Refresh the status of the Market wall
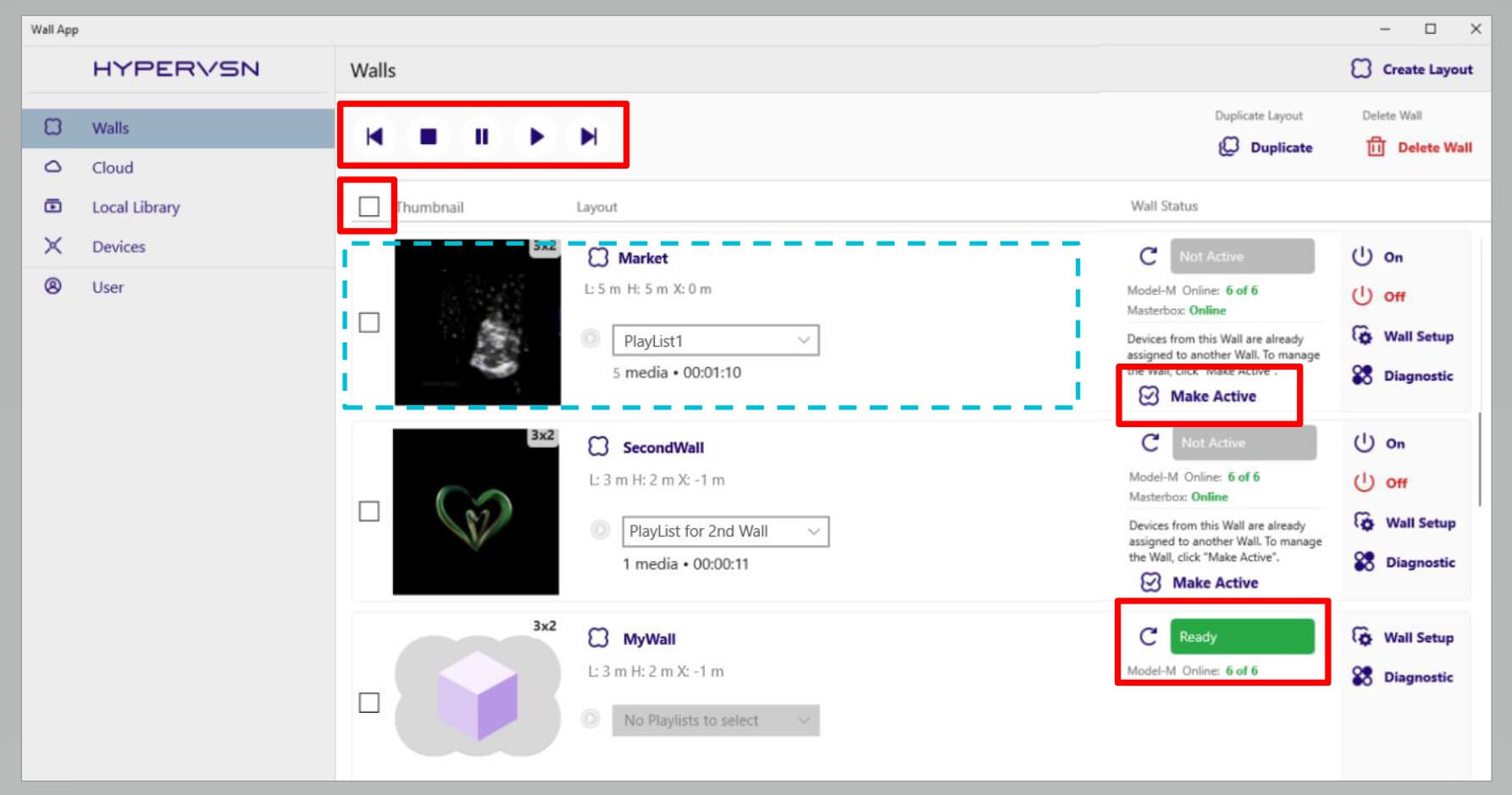Image resolution: width=1512 pixels, height=795 pixels. (1149, 254)
